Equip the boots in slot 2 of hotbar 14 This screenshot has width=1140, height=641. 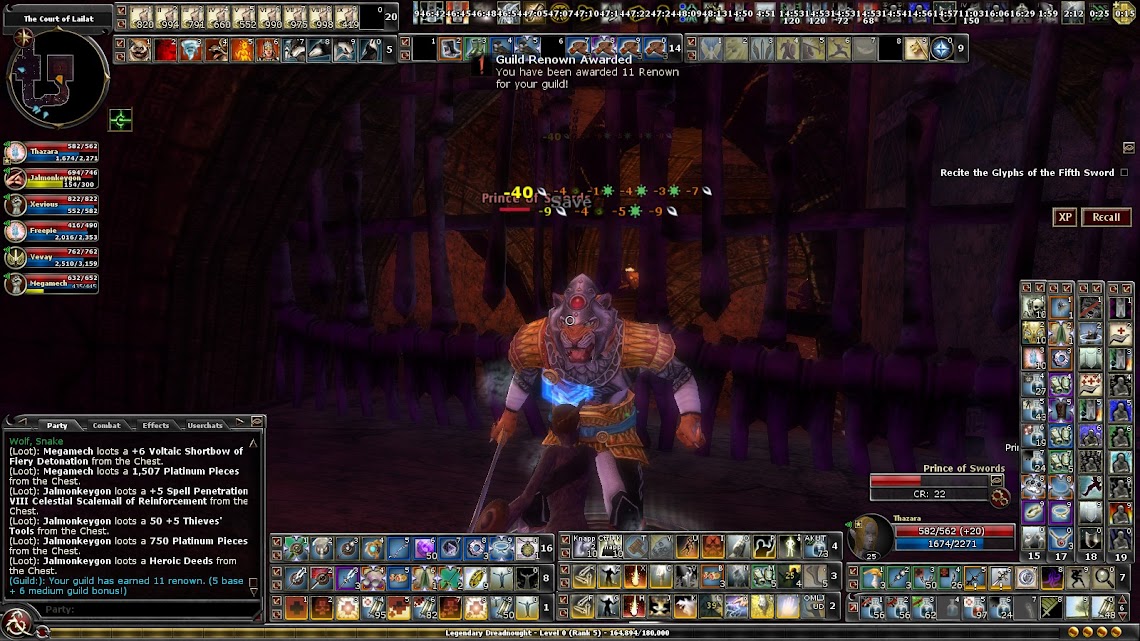[450, 49]
